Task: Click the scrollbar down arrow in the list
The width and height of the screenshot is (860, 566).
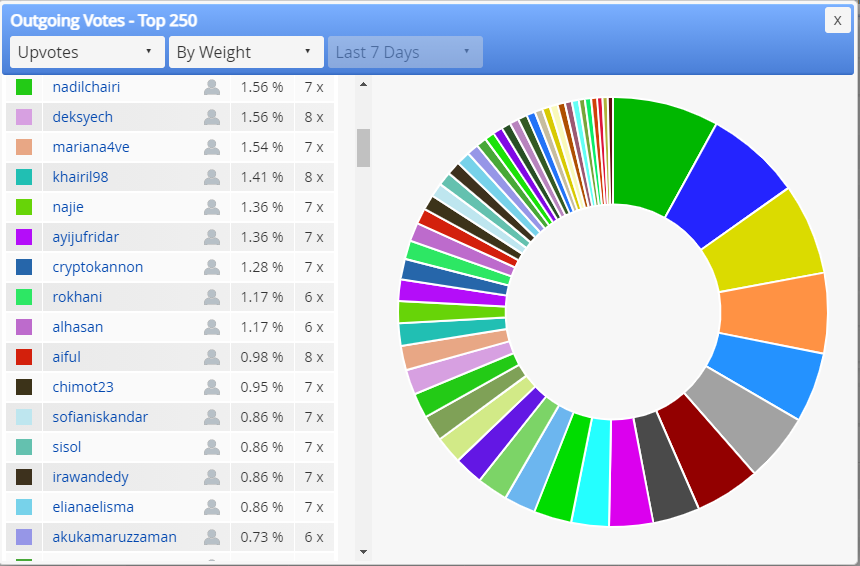Action: click(x=363, y=552)
